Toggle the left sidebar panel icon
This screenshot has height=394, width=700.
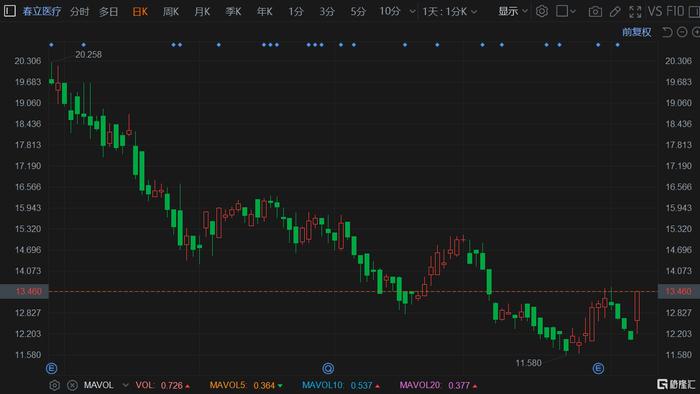click(x=9, y=11)
